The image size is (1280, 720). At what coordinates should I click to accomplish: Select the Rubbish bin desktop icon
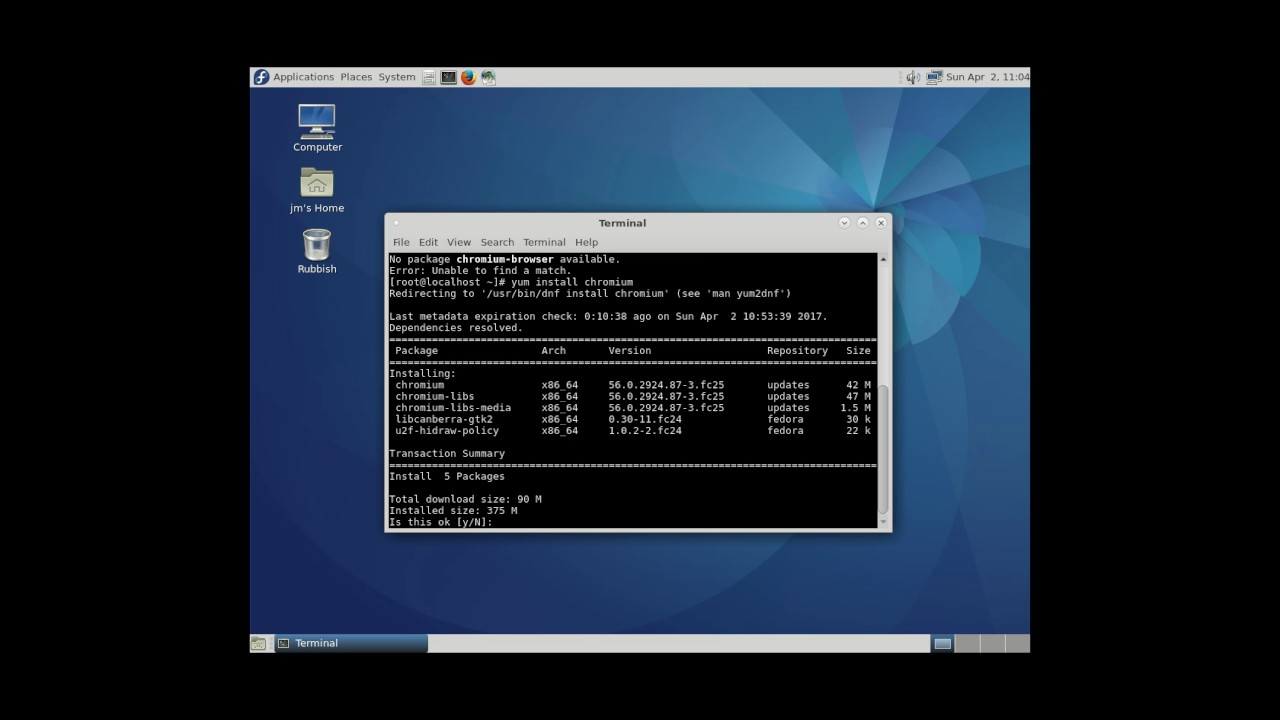tap(317, 251)
